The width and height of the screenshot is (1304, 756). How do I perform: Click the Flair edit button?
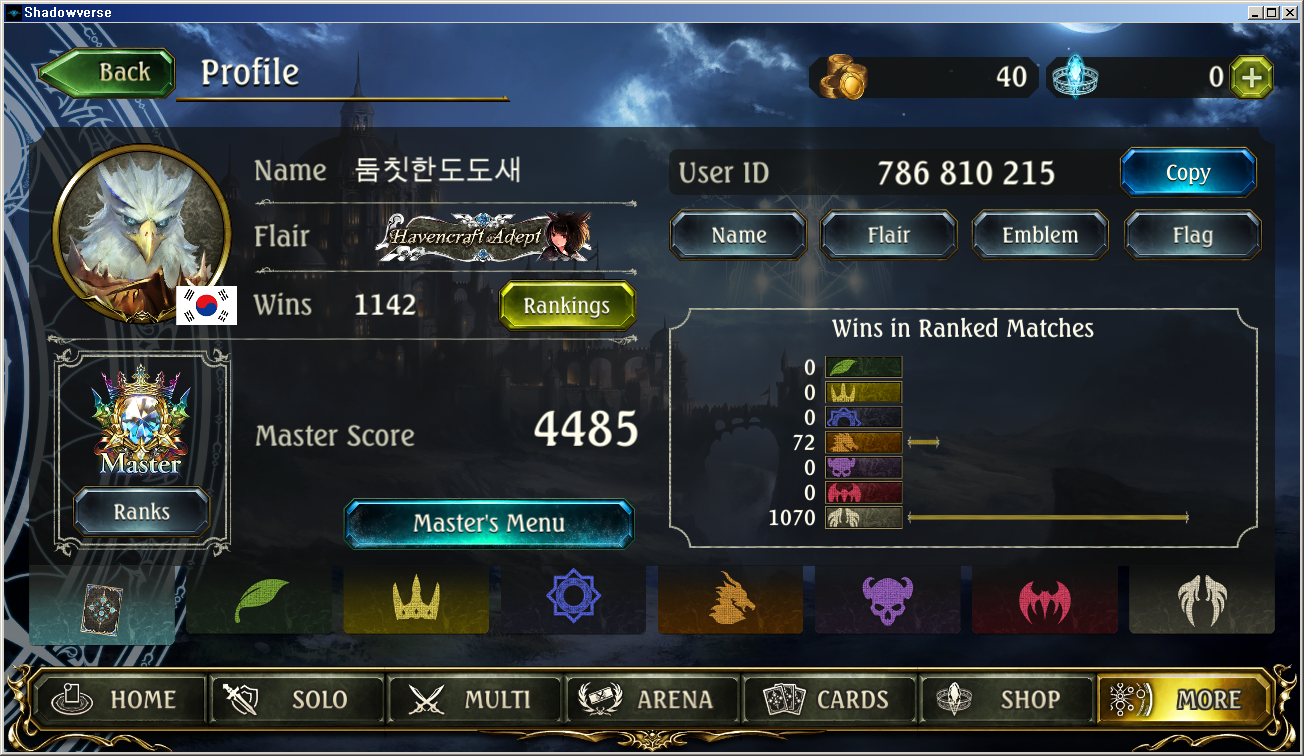tap(889, 235)
